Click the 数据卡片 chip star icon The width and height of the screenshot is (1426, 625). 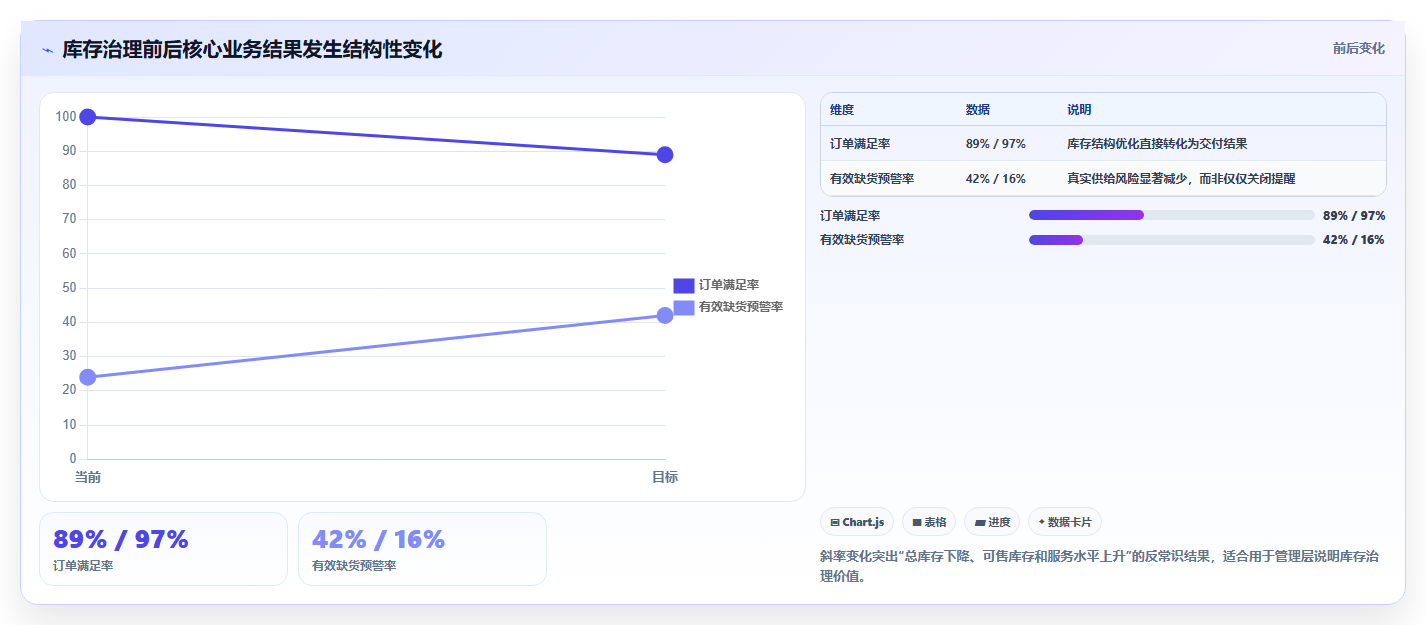point(1042,522)
